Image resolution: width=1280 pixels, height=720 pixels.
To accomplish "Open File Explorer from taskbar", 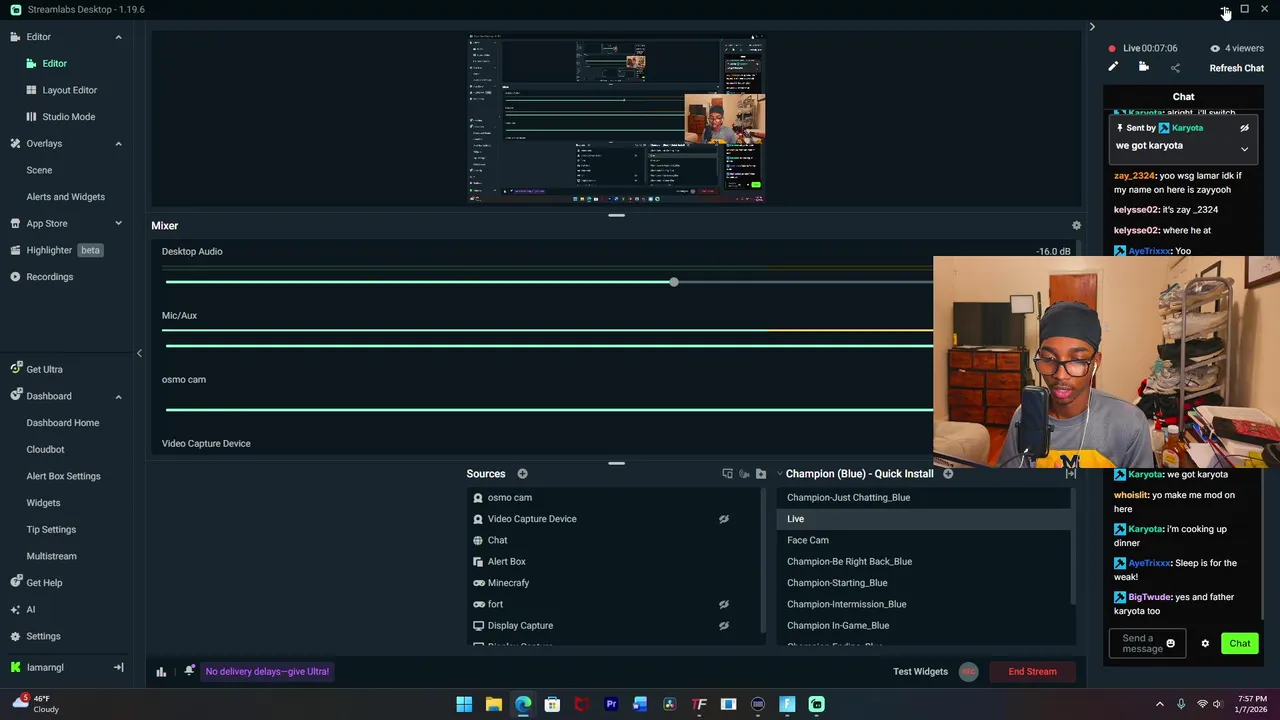I will pyautogui.click(x=493, y=704).
